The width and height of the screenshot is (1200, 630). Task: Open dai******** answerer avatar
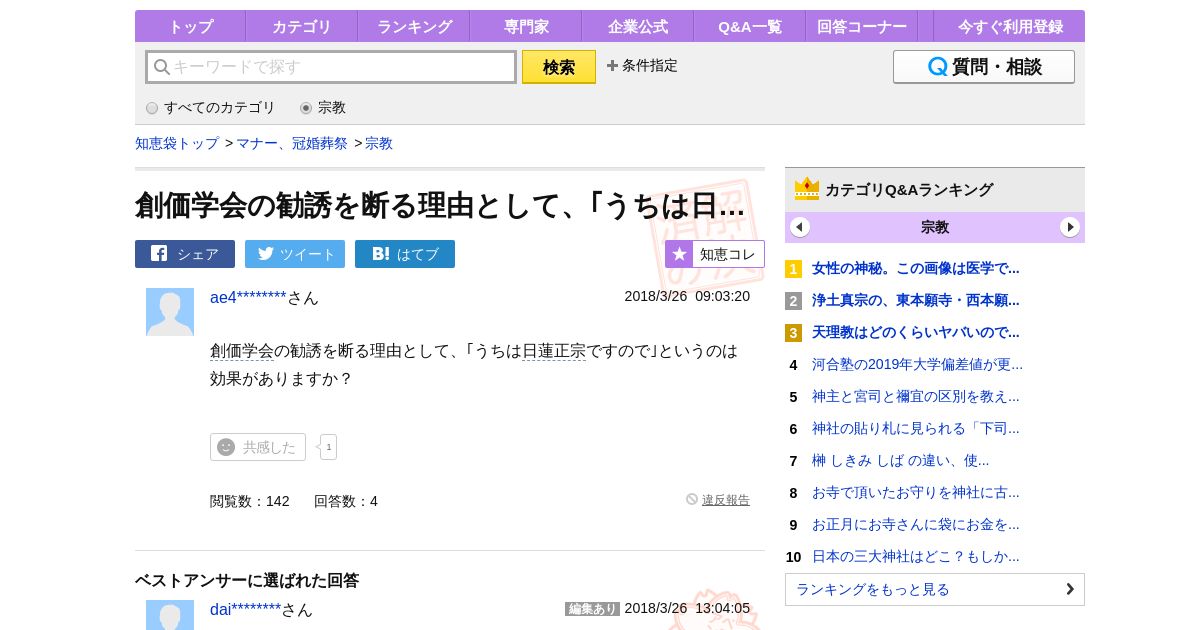(x=170, y=615)
